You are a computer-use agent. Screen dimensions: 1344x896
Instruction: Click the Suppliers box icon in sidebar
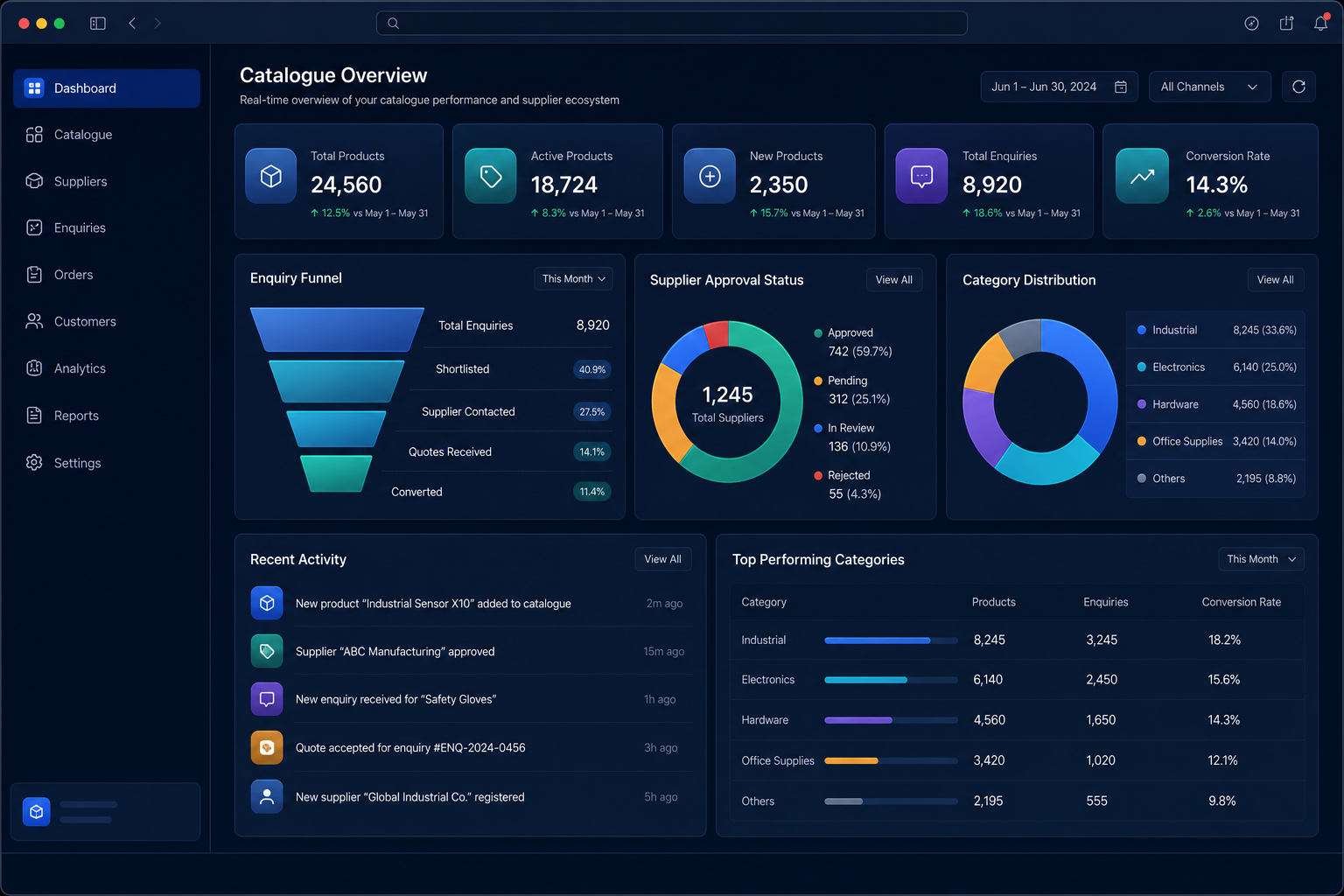coord(34,181)
